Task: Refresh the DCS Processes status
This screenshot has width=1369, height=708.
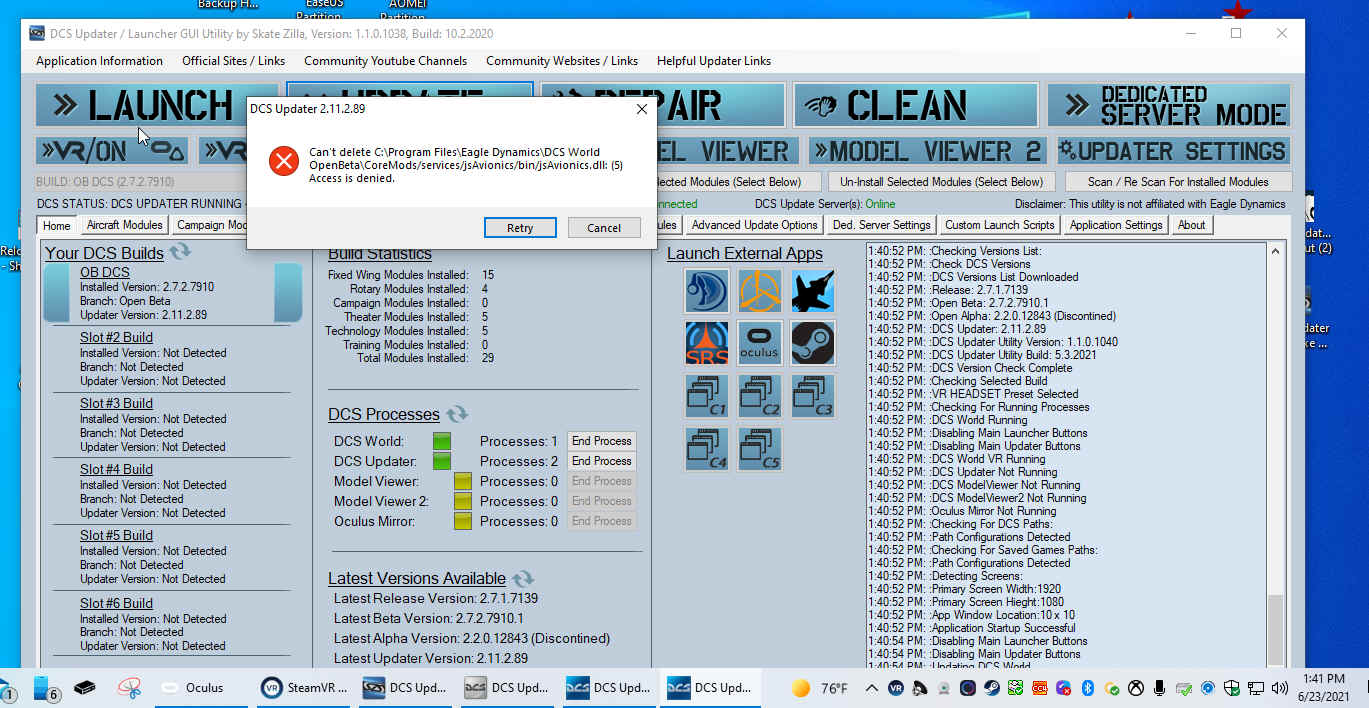Action: [456, 414]
